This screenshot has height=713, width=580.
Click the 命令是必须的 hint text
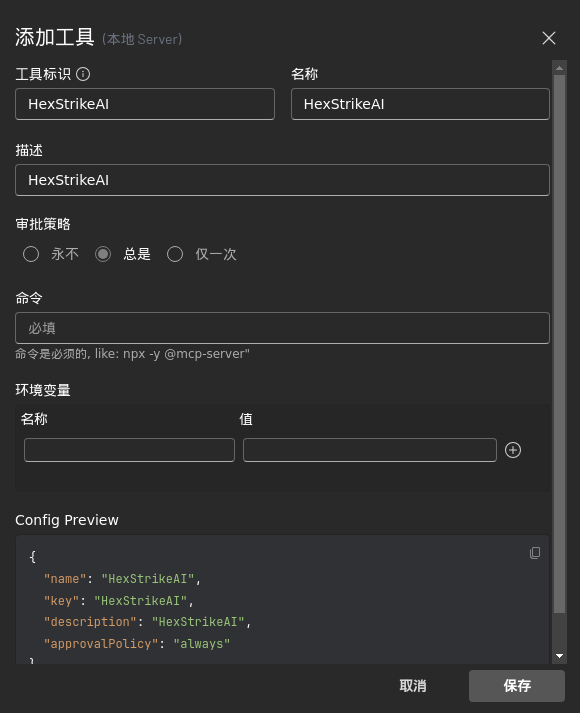click(x=132, y=354)
